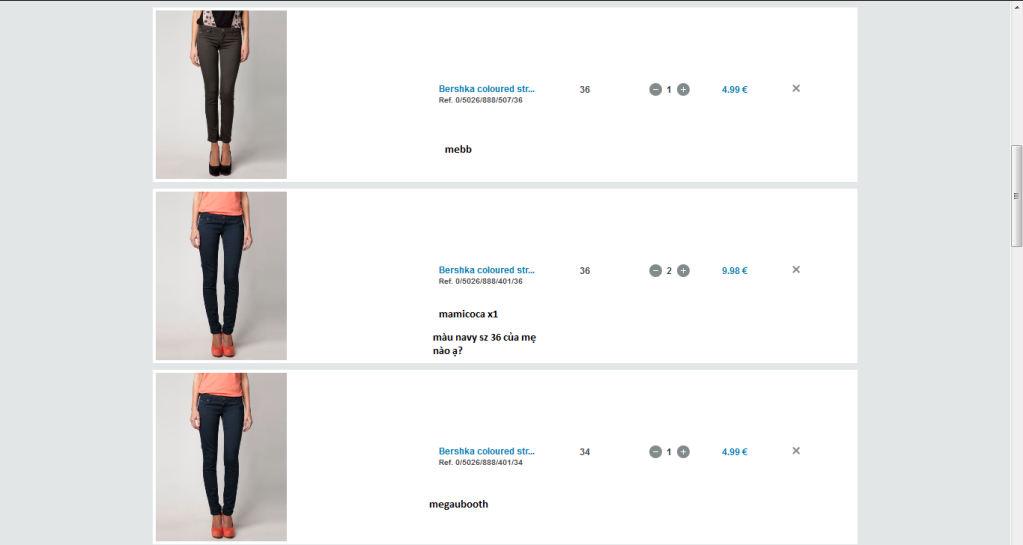
Task: Click the 'mamicoca x1' note text
Action: tap(468, 314)
